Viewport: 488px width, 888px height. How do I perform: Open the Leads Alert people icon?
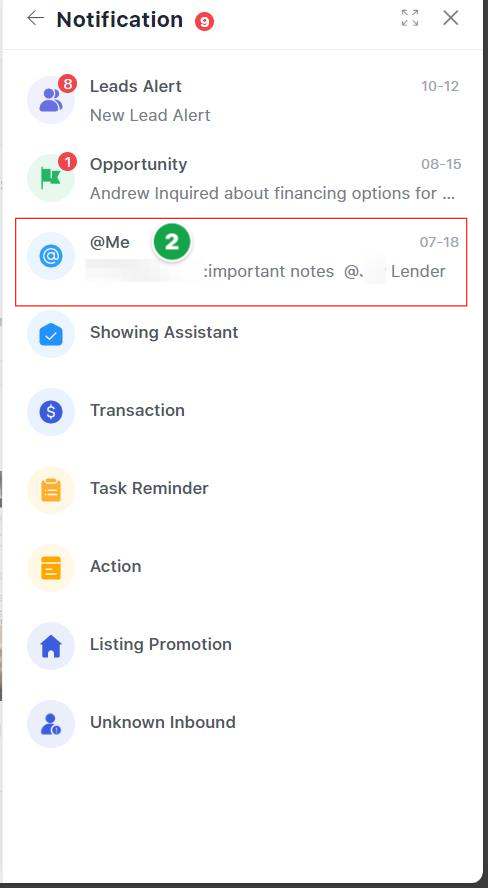pyautogui.click(x=51, y=100)
